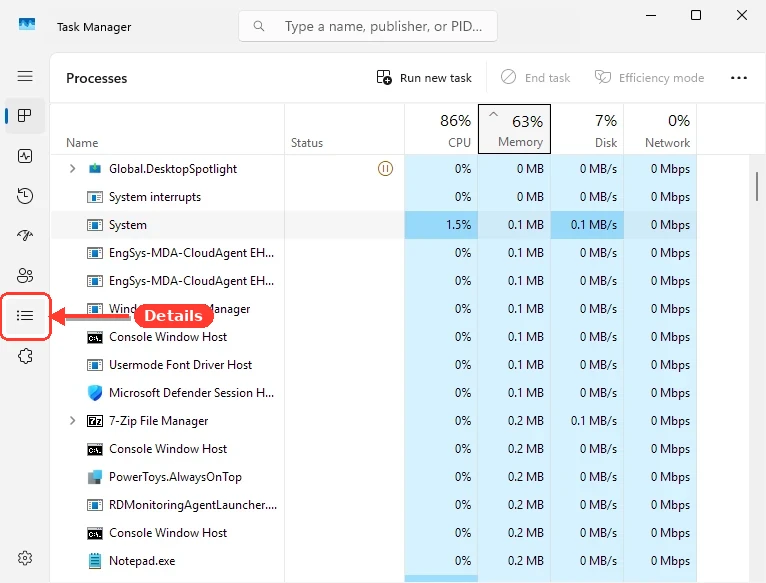Click the Global.DesktopSpotlight process icon
The image size is (766, 583).
pyautogui.click(x=95, y=169)
